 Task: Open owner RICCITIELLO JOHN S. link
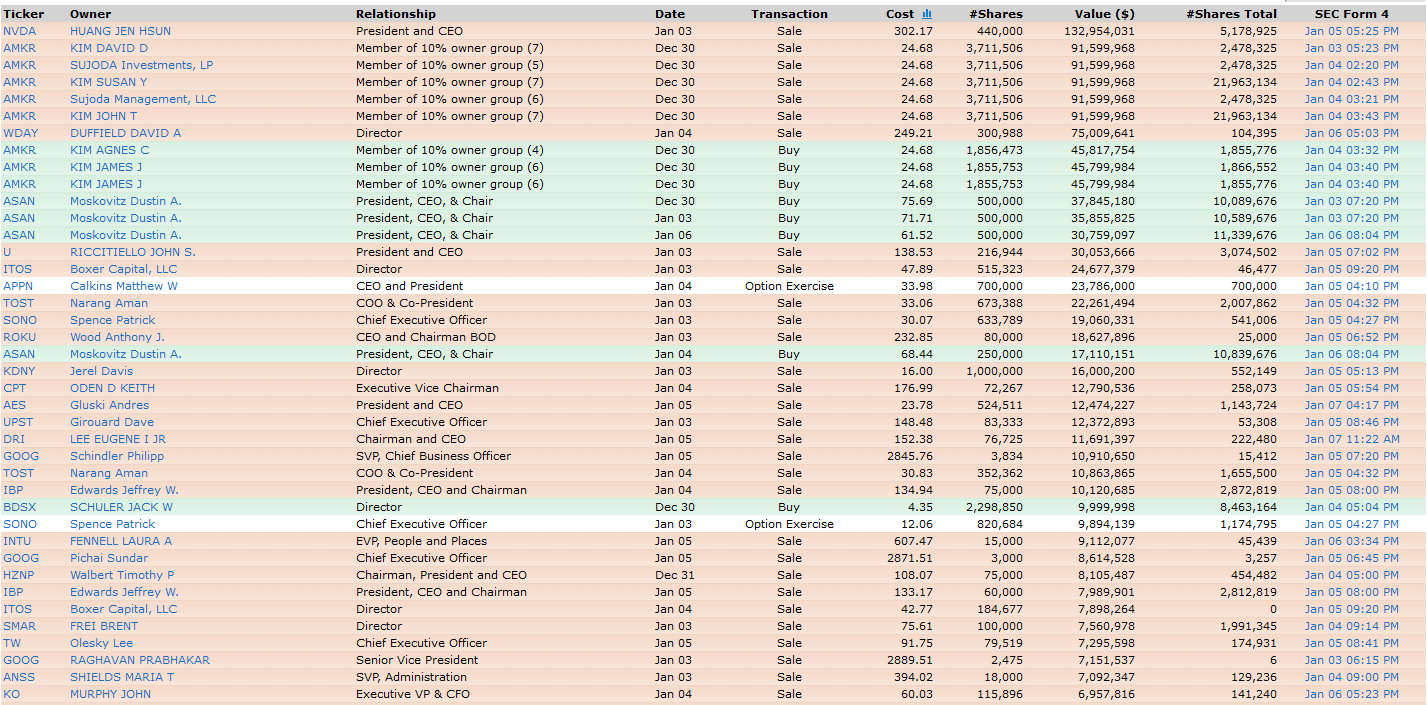[133, 252]
